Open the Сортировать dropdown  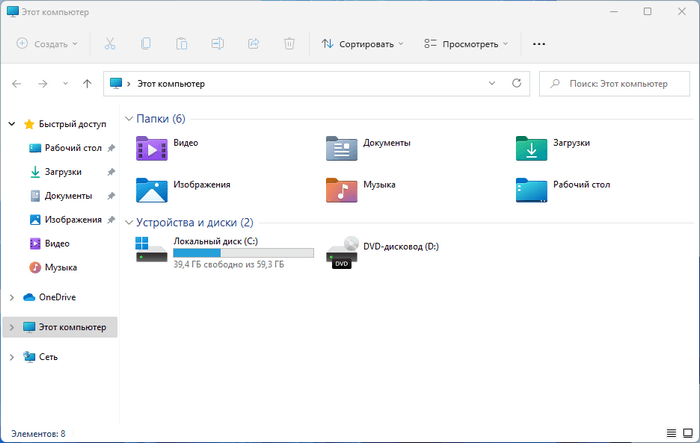pos(362,44)
